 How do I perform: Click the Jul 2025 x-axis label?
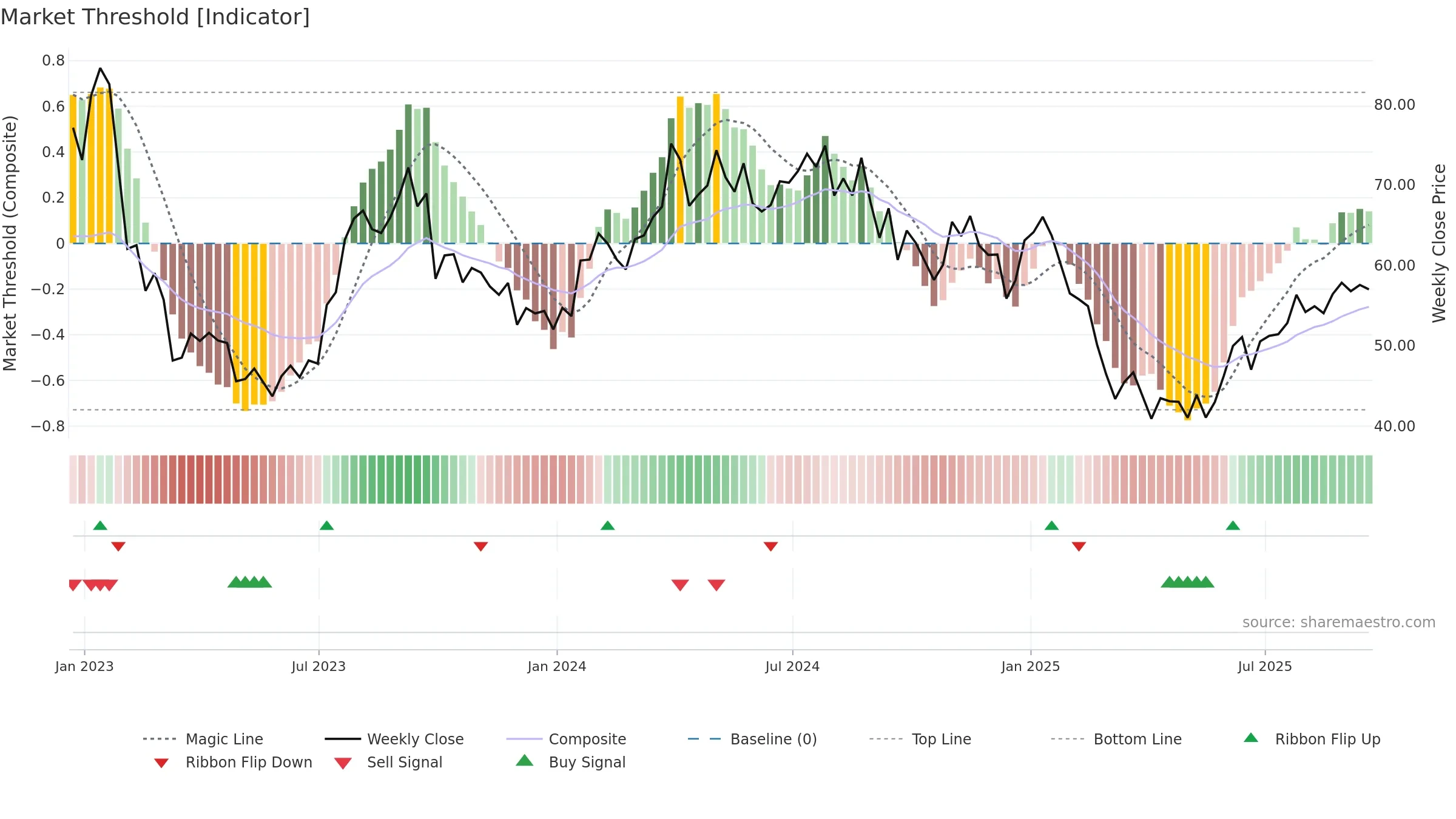pos(1265,666)
